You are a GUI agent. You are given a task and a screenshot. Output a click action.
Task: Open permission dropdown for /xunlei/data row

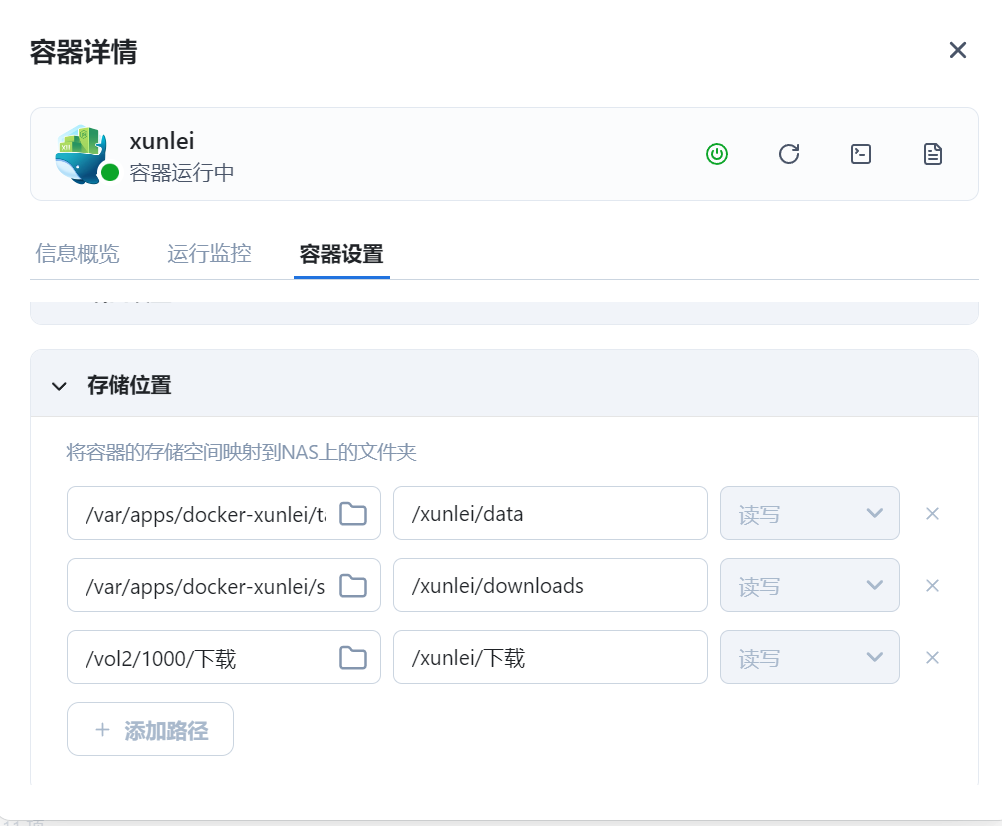click(809, 514)
